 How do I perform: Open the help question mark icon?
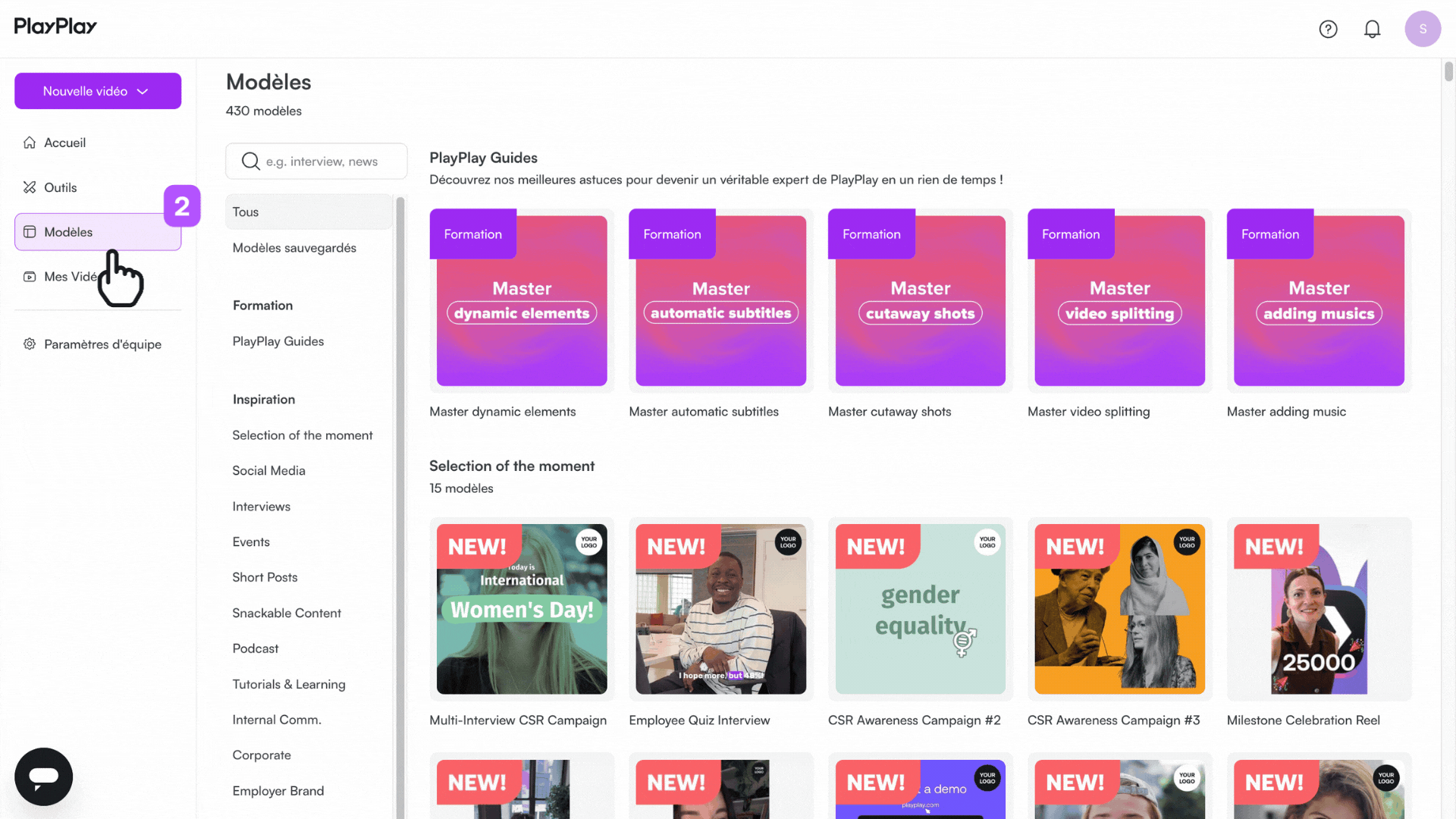pos(1328,29)
